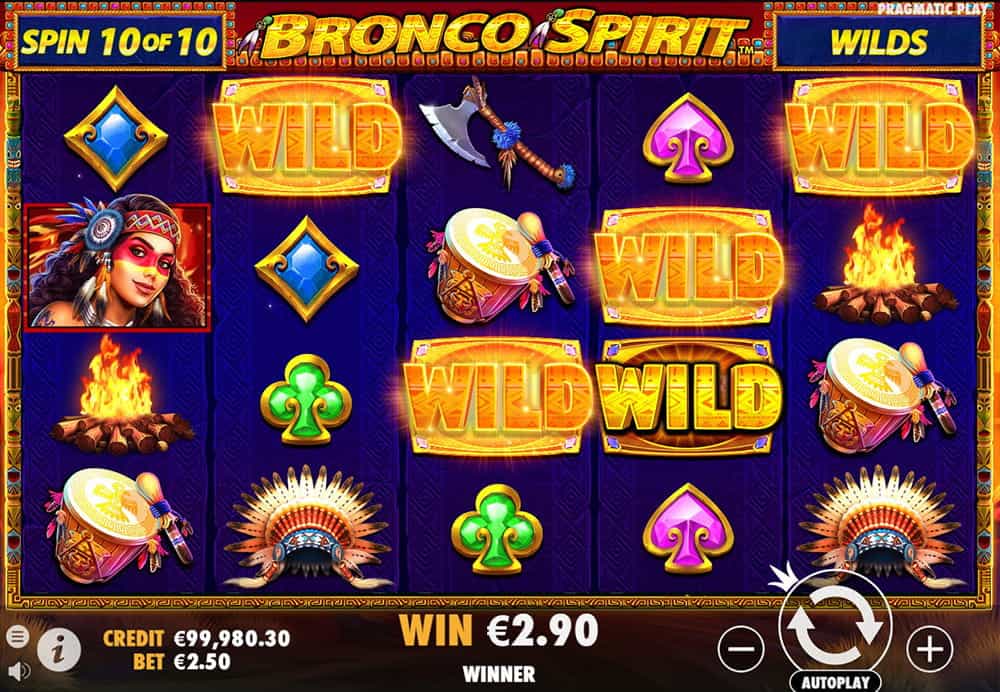1000x692 pixels.
Task: Click the spin button with circular arrows
Action: [835, 626]
